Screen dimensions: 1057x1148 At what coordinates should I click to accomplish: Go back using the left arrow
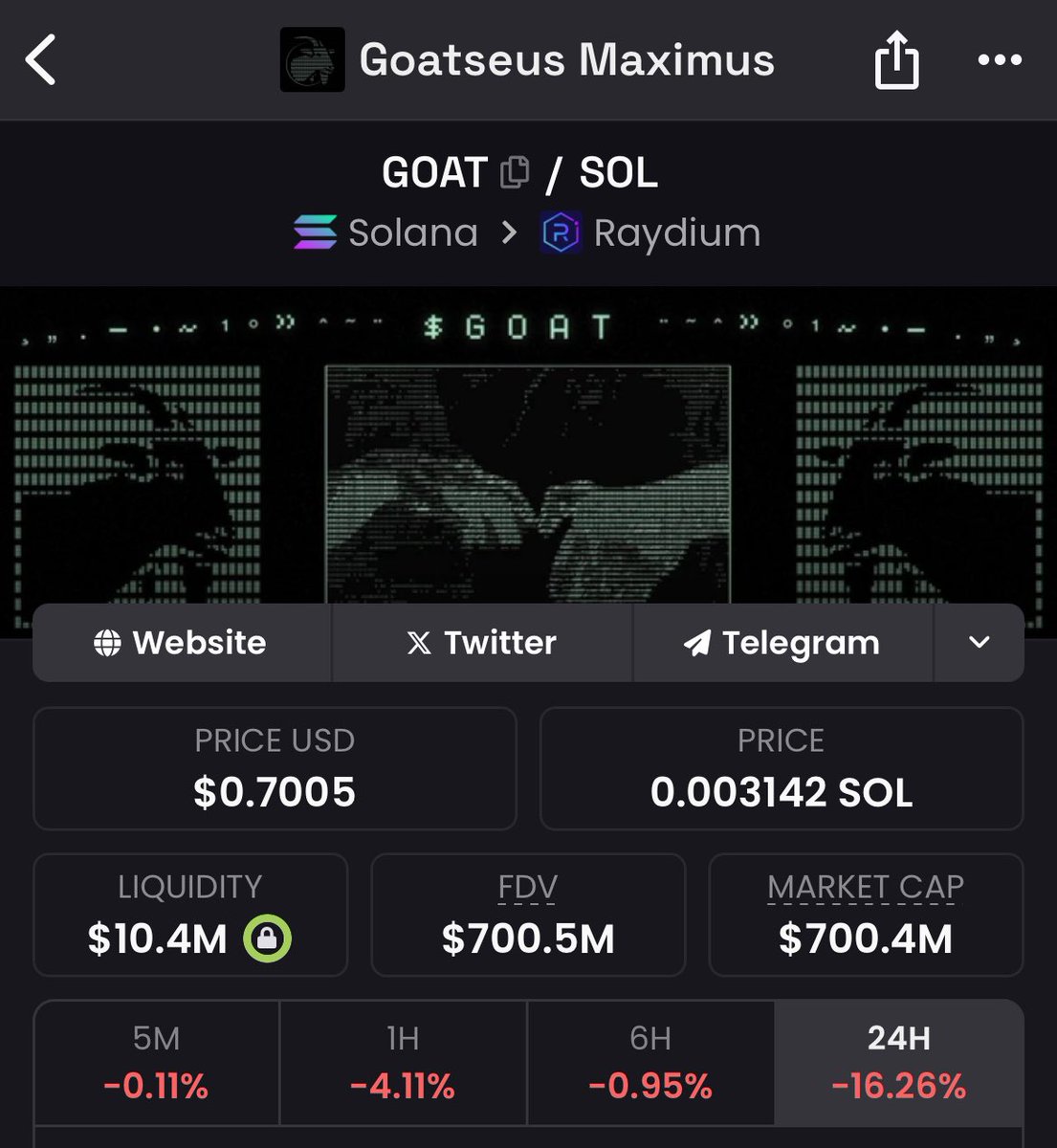tap(41, 59)
